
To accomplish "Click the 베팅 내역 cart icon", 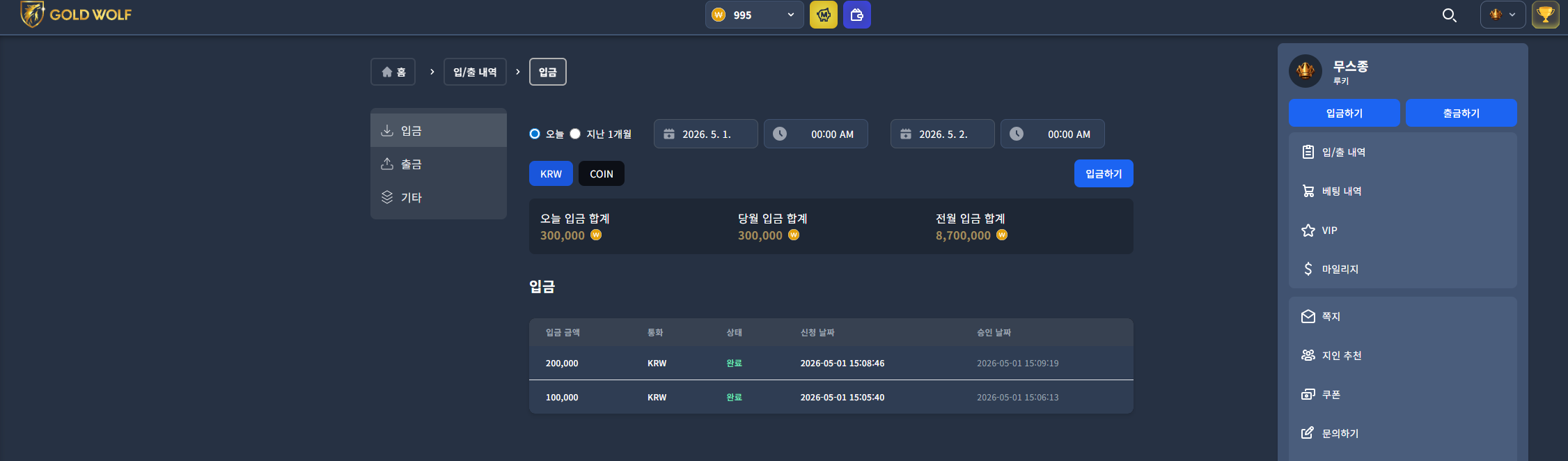I will point(1308,192).
